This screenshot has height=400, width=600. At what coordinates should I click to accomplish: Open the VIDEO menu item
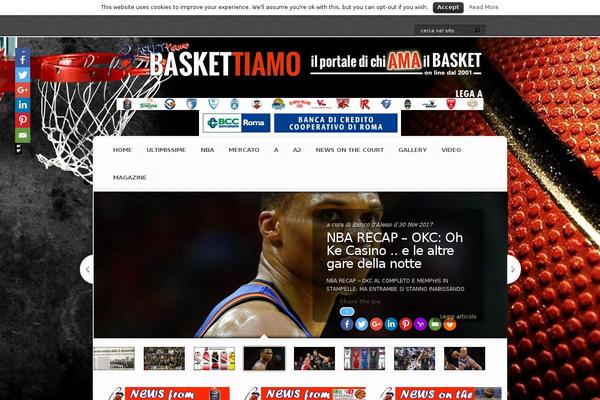coord(451,150)
